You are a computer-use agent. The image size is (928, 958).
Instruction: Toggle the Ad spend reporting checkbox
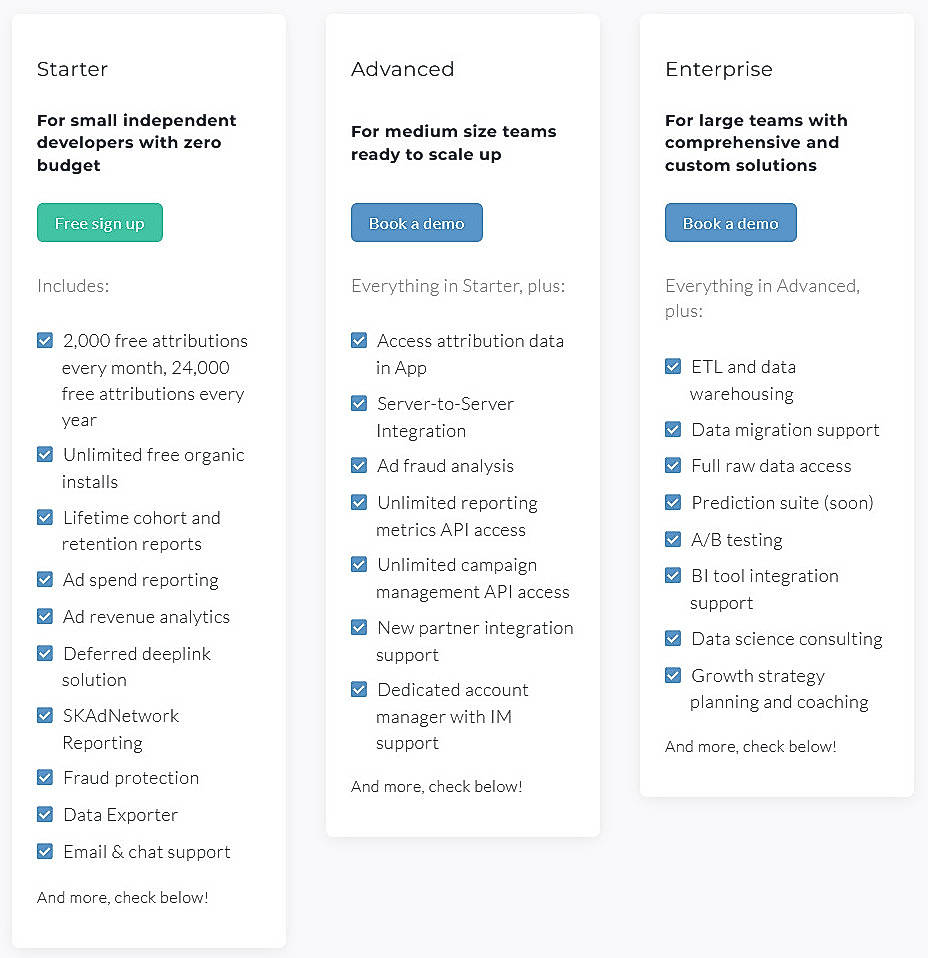coord(45,579)
